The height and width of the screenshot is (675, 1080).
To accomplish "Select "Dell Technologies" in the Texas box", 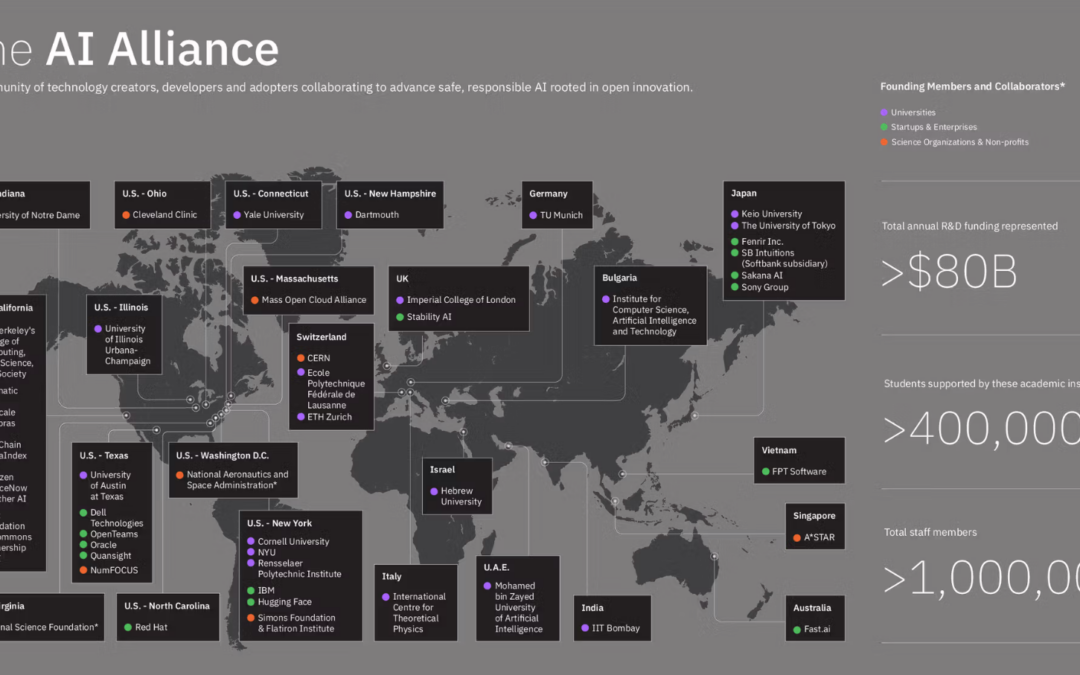I will pyautogui.click(x=116, y=518).
